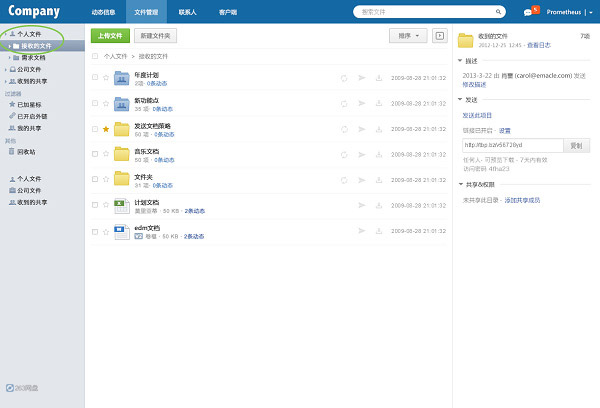Tick the select-all checkbox beside the breadcrumb
The width and height of the screenshot is (600, 408).
pyautogui.click(x=95, y=56)
